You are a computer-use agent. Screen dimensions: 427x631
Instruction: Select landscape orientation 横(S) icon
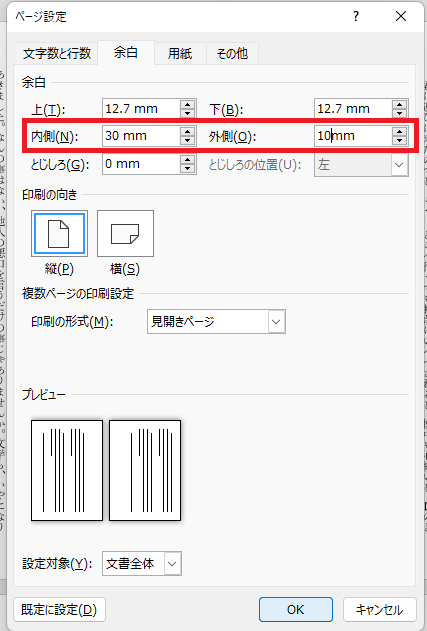125,233
